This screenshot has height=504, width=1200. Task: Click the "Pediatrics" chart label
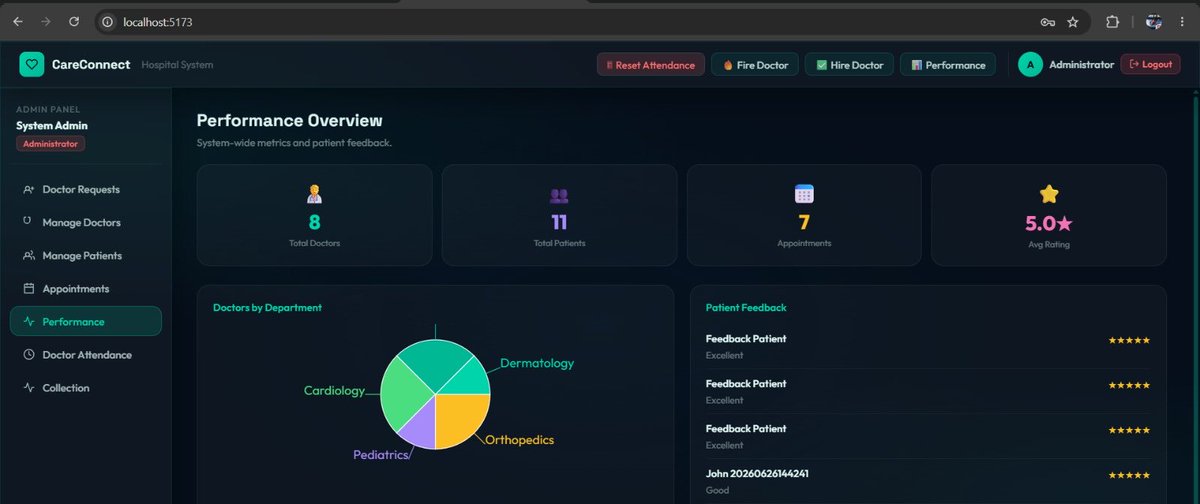click(381, 455)
